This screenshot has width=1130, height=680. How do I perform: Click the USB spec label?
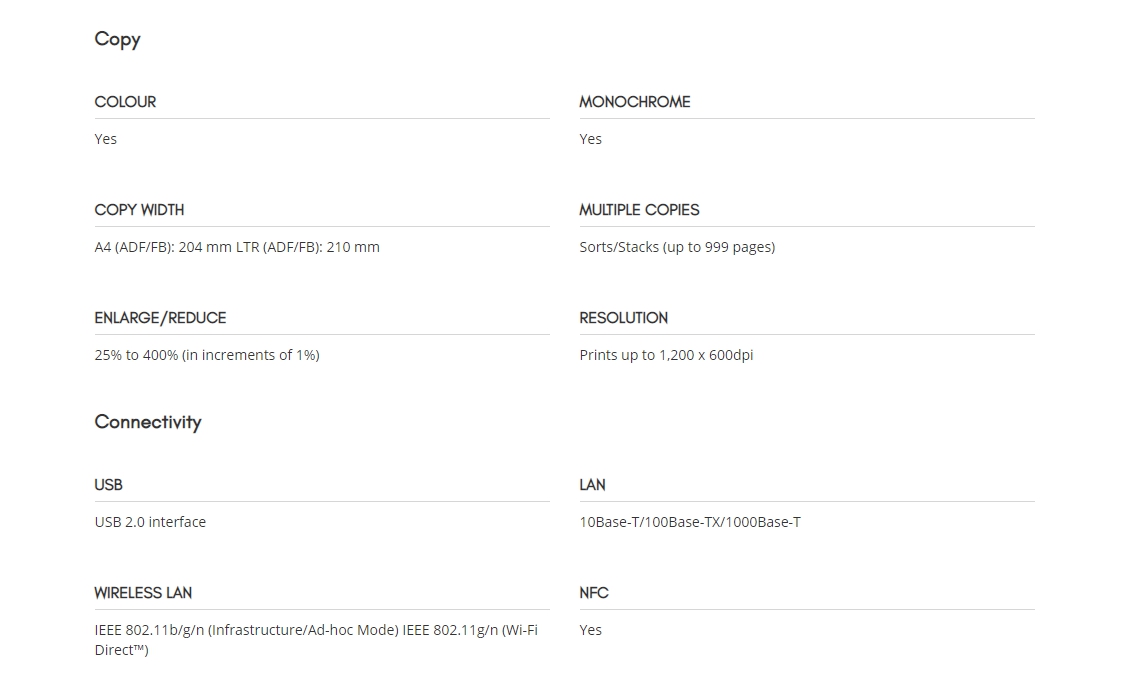click(109, 485)
